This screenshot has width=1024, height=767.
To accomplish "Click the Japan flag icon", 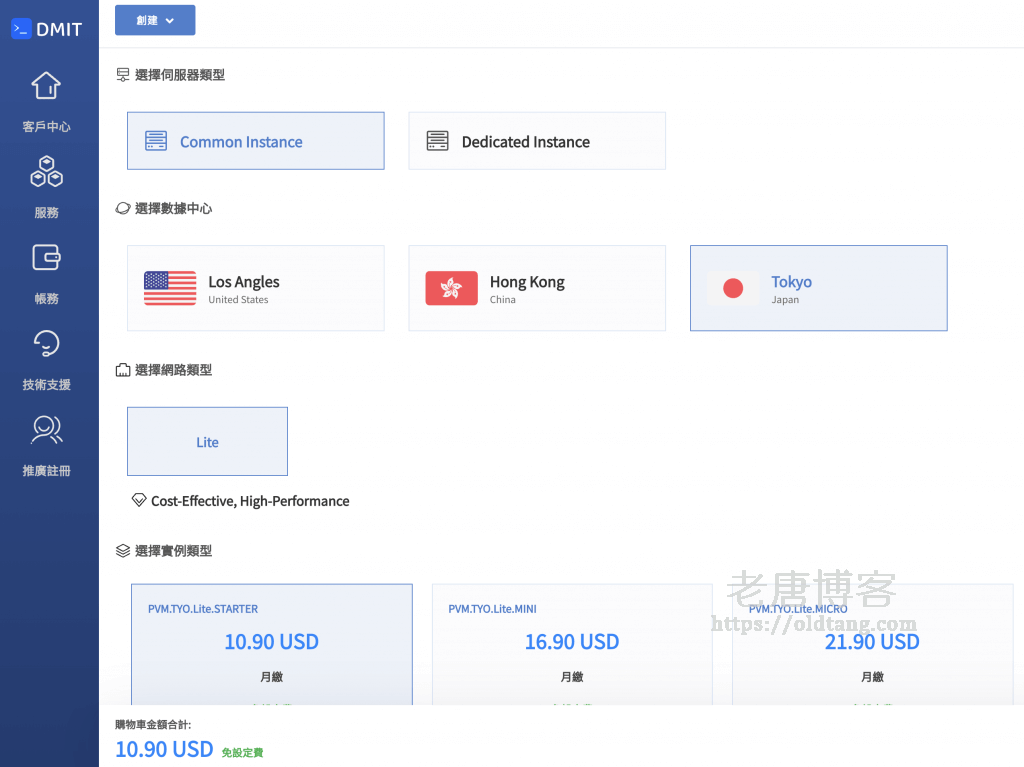I will point(733,288).
